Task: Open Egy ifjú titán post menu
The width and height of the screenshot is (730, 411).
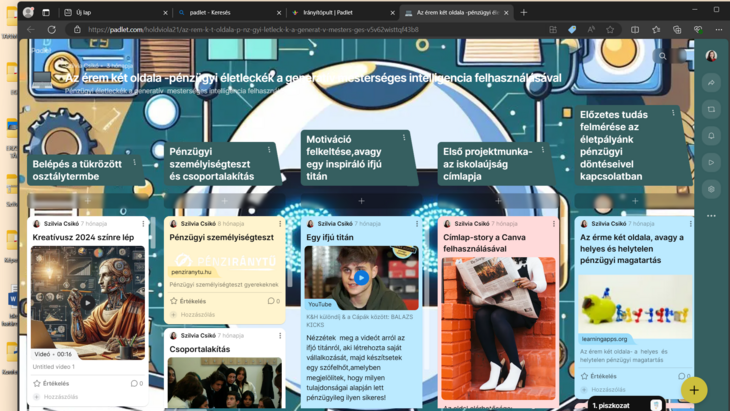Action: click(x=417, y=224)
